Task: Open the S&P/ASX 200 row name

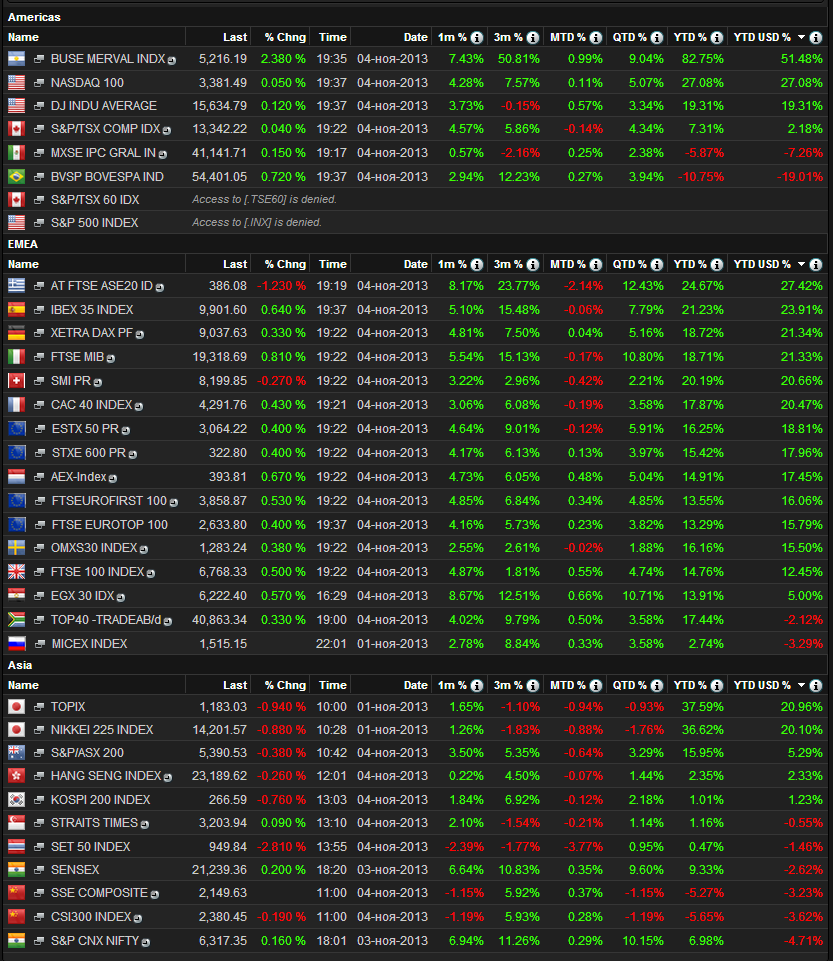Action: click(x=87, y=753)
